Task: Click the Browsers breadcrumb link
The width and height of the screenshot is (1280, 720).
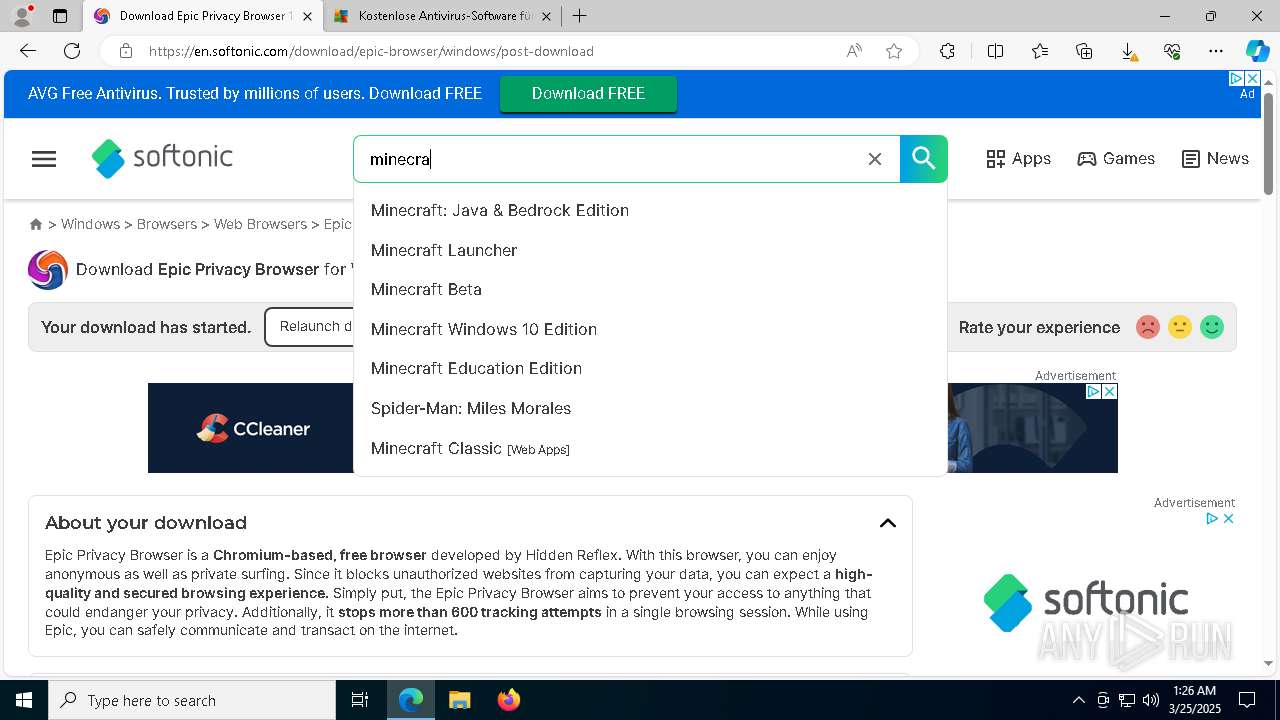Action: pos(167,224)
